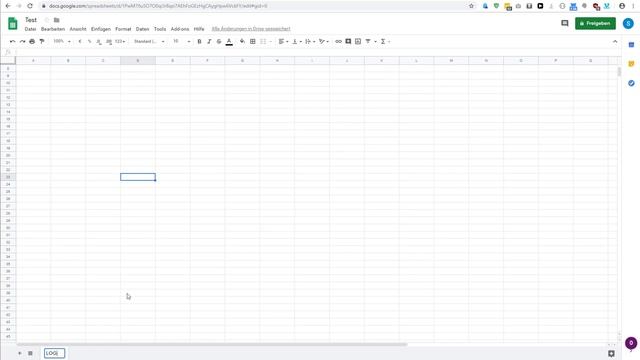
Task: Open the vertical align dropdown
Action: coord(297,41)
